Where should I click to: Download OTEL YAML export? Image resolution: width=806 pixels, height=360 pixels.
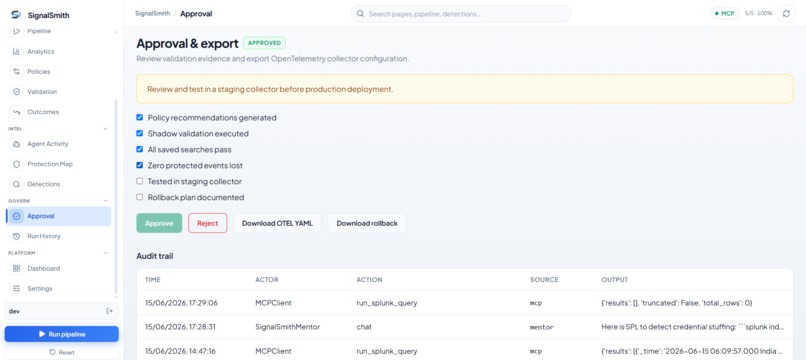[278, 223]
